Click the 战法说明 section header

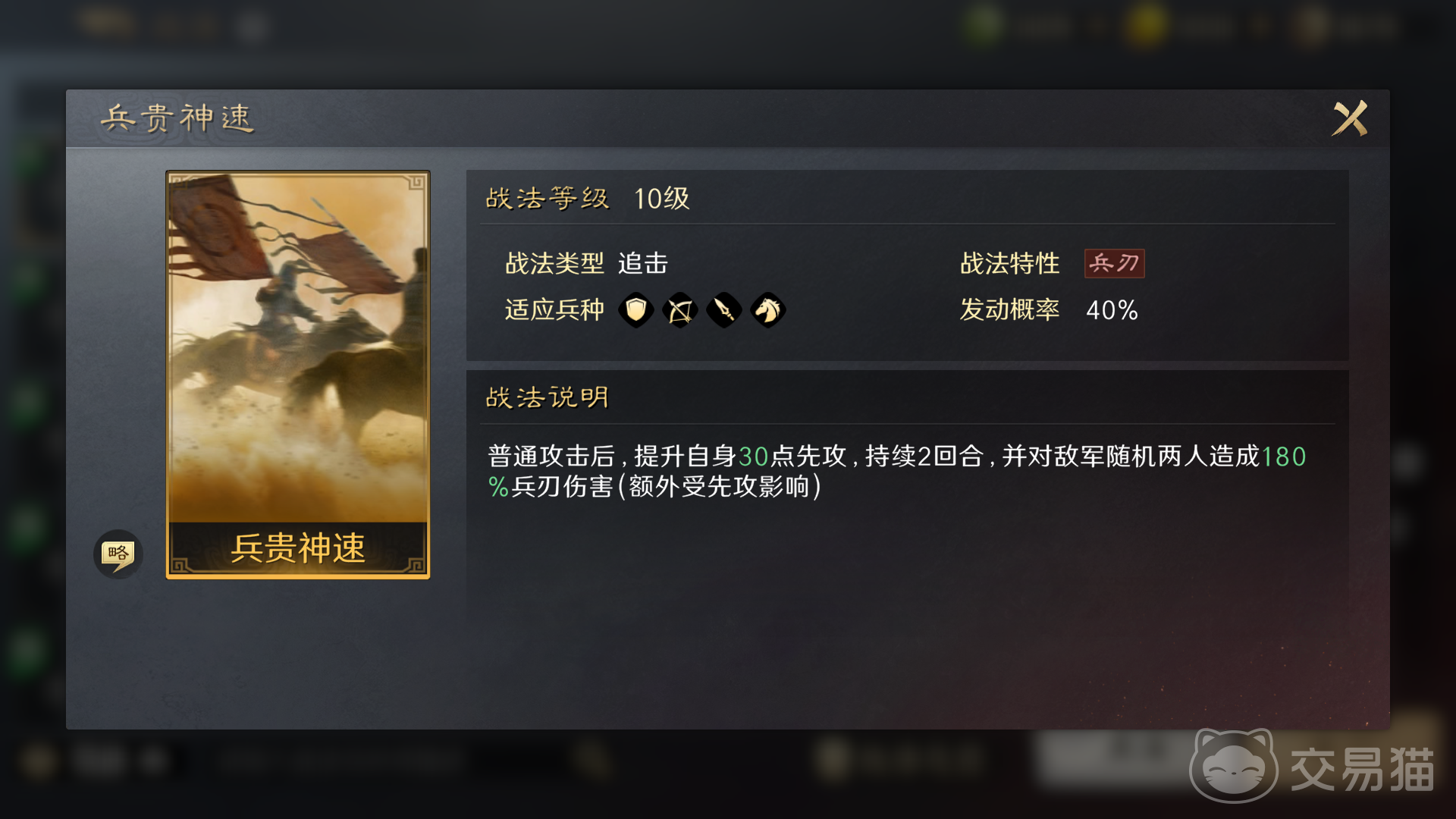coord(548,397)
